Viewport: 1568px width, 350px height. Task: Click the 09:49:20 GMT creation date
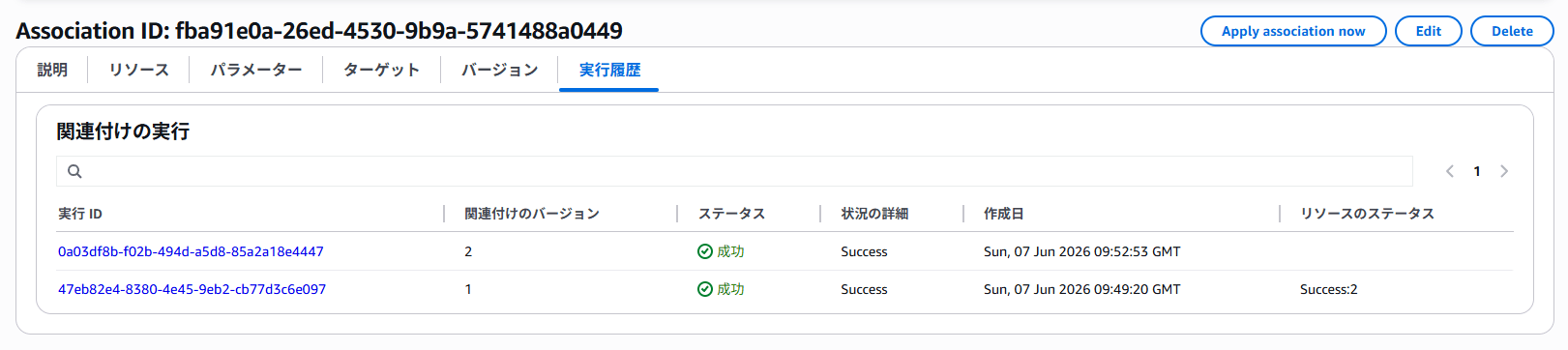[x=1081, y=289]
